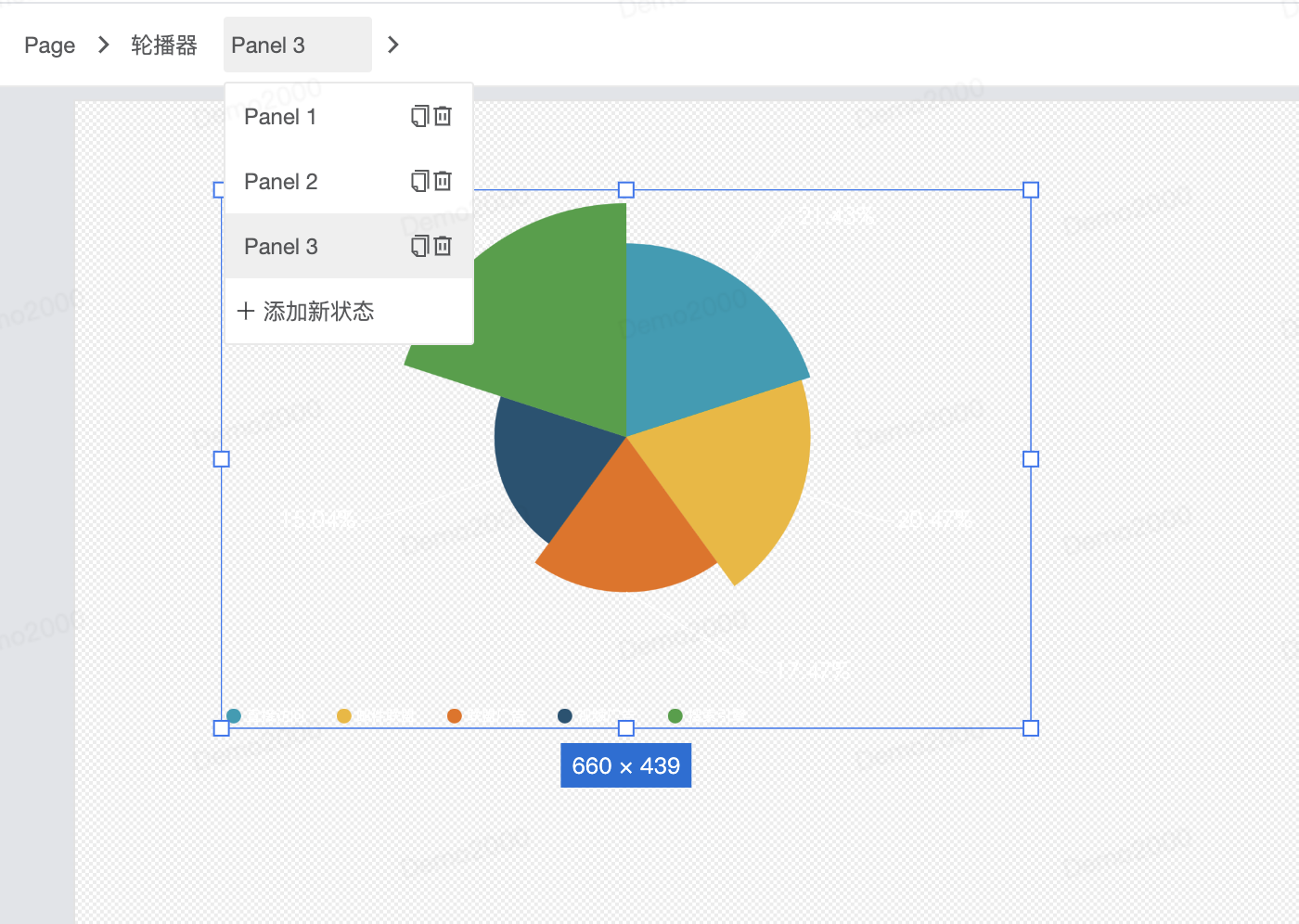Click the chevron between Page and 轮播器
This screenshot has width=1299, height=924.
coord(104,45)
